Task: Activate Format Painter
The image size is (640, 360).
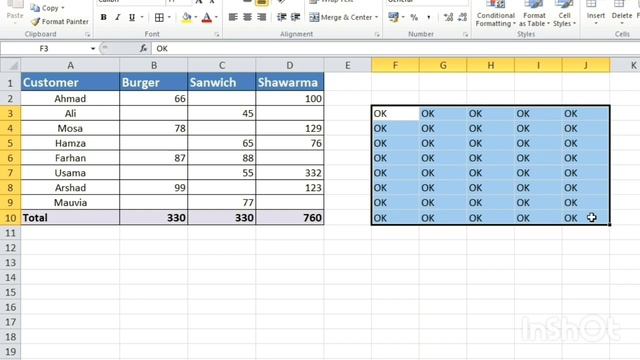Action: tap(60, 22)
